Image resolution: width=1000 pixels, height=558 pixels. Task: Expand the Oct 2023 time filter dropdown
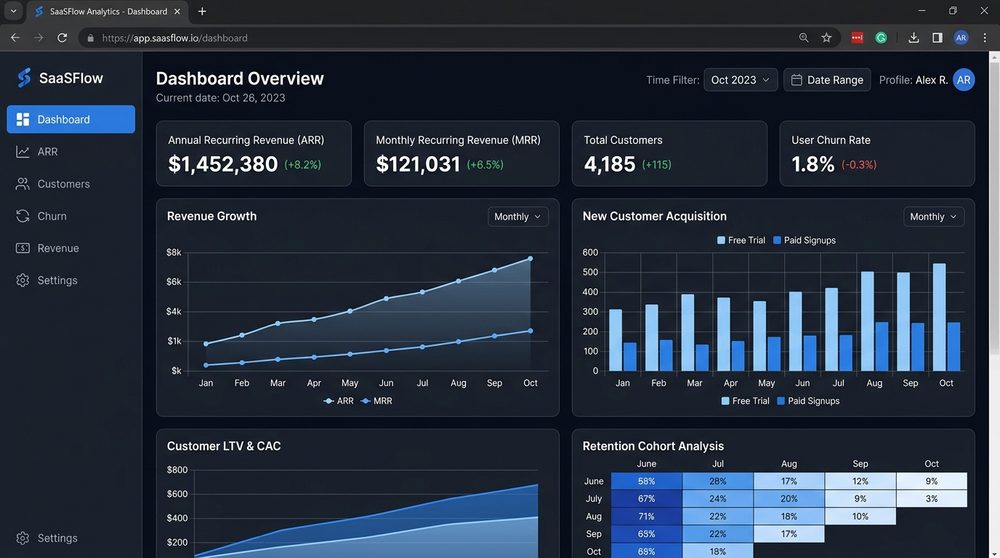click(740, 80)
